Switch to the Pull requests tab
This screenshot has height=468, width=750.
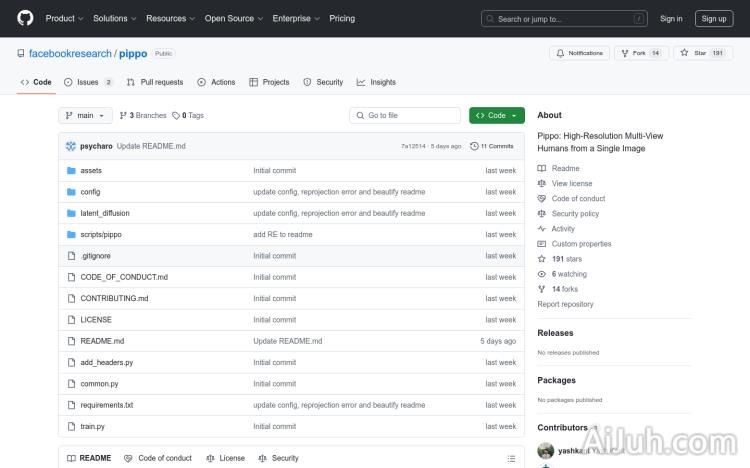tap(155, 82)
